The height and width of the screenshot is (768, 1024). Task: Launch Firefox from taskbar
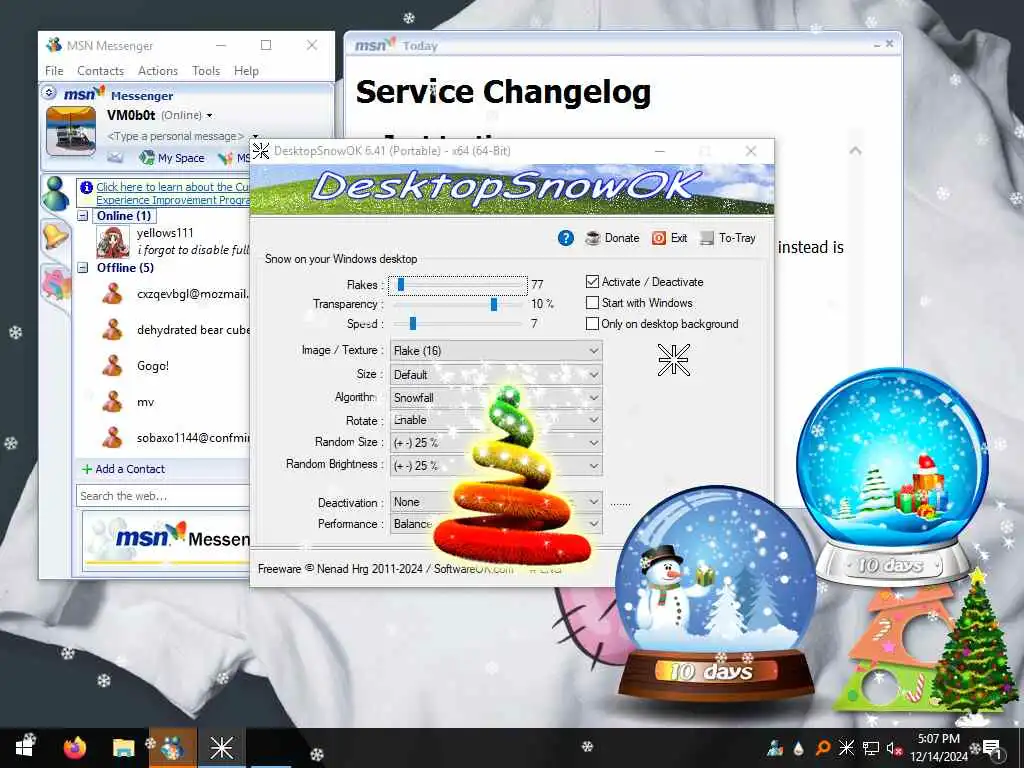(x=75, y=748)
